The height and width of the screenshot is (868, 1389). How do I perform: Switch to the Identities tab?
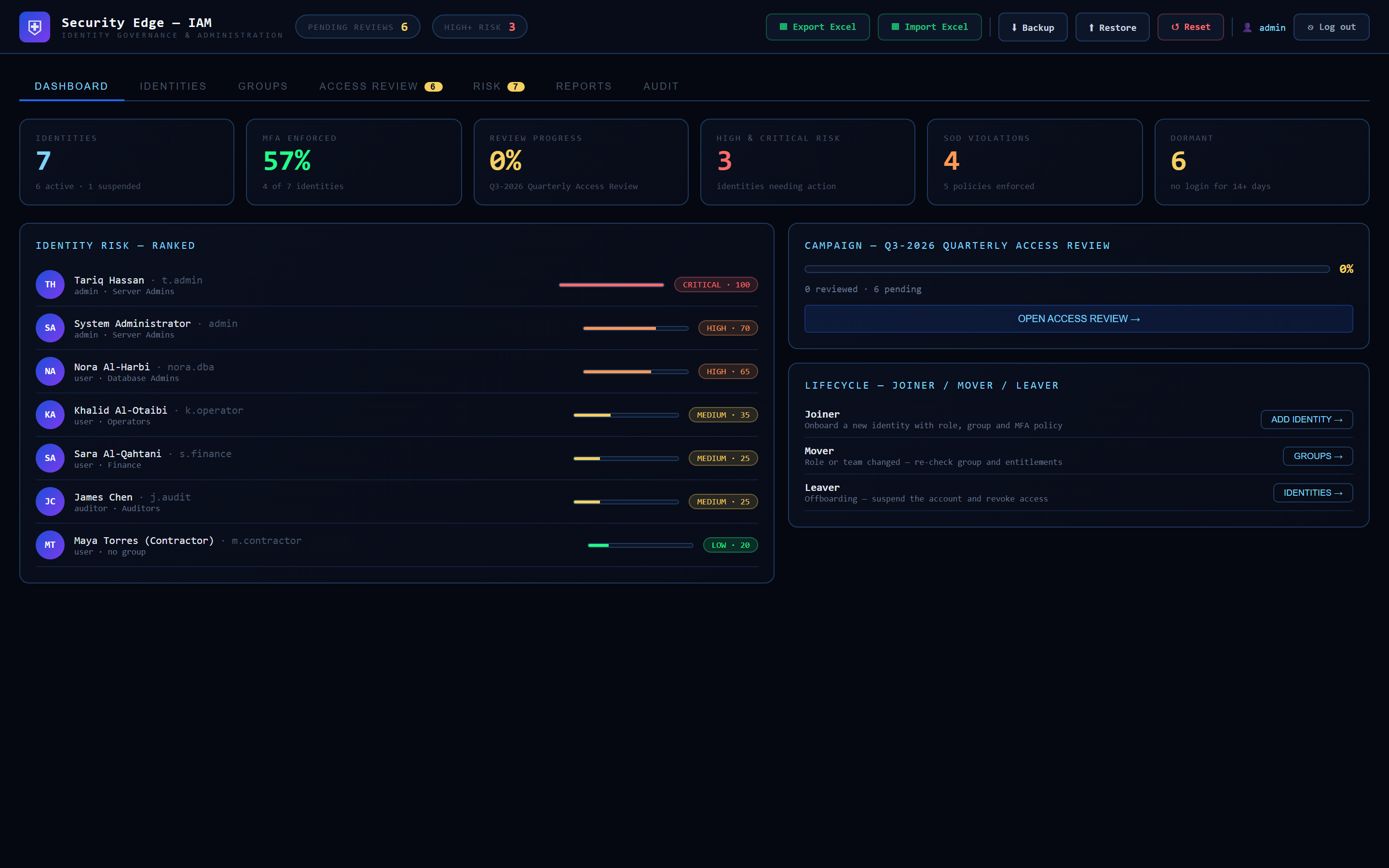tap(173, 86)
